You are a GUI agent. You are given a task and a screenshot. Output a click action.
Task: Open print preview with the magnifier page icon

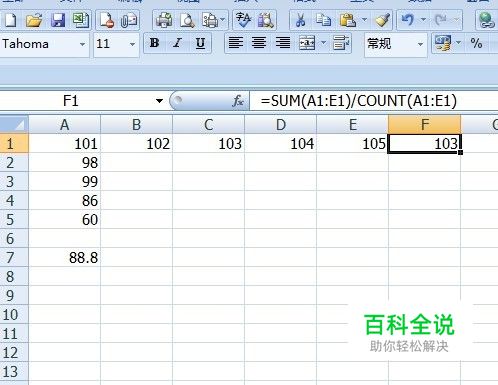point(187,20)
